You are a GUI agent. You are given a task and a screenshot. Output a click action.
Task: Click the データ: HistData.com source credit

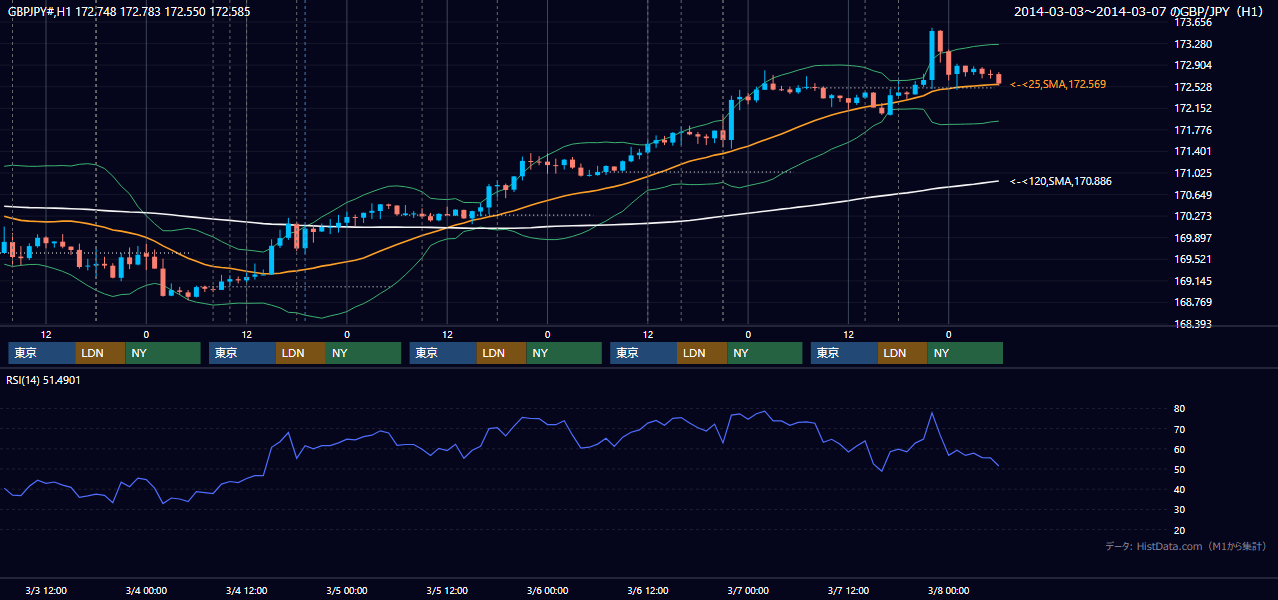click(x=1185, y=547)
